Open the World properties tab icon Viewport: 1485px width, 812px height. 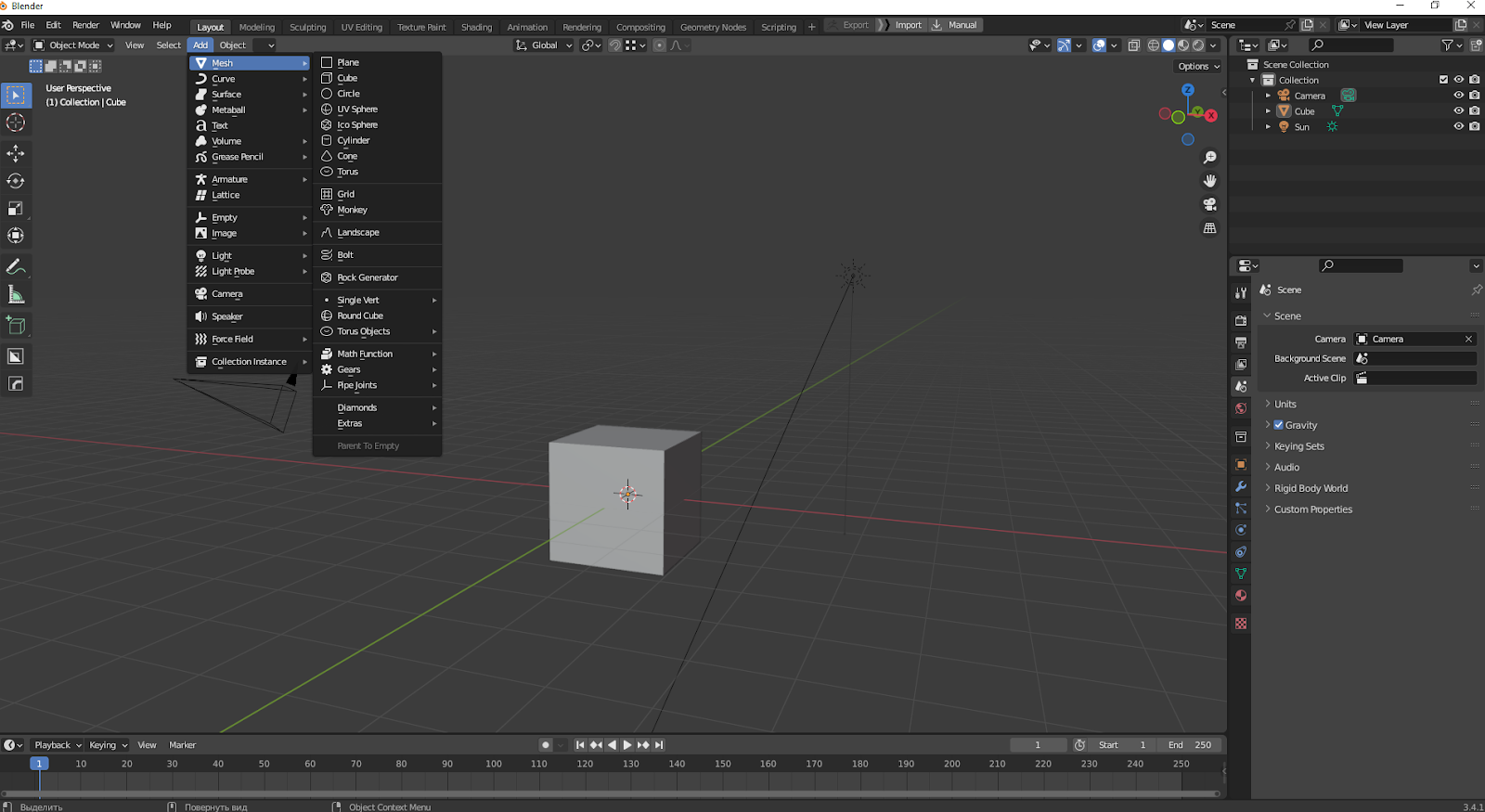coord(1241,408)
